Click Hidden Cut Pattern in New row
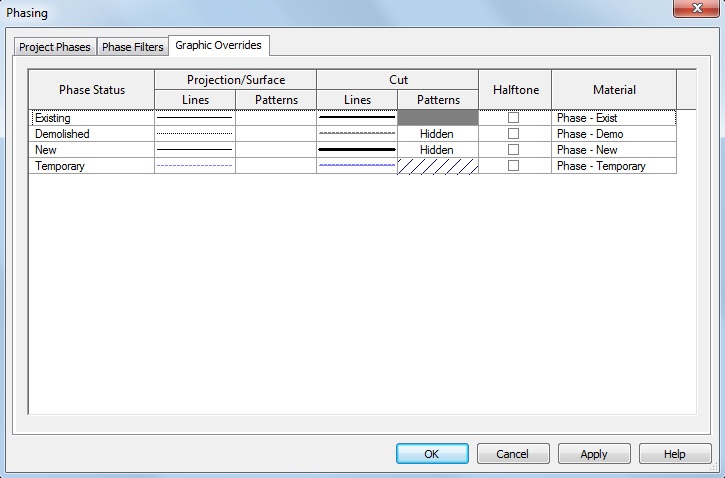Image resolution: width=725 pixels, height=478 pixels. pos(438,150)
